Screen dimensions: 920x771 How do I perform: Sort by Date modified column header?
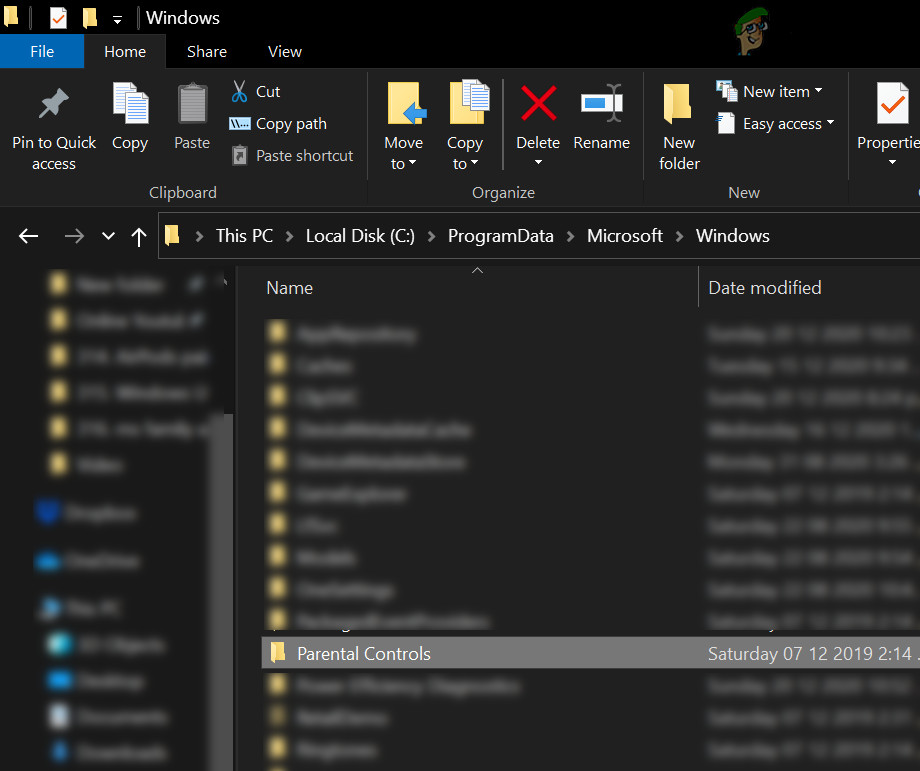pyautogui.click(x=765, y=288)
